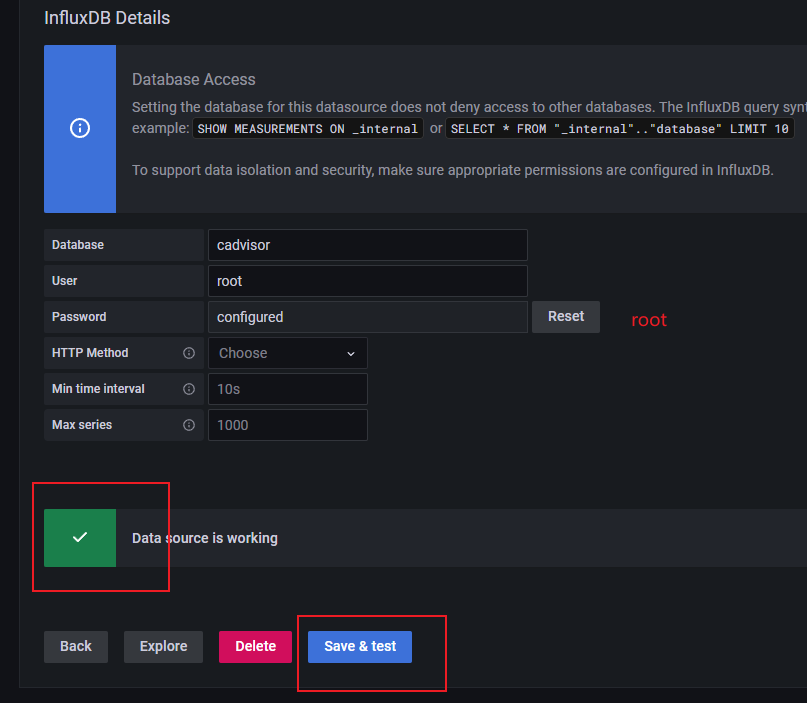807x703 pixels.
Task: Click the Password field label
Action: (79, 317)
